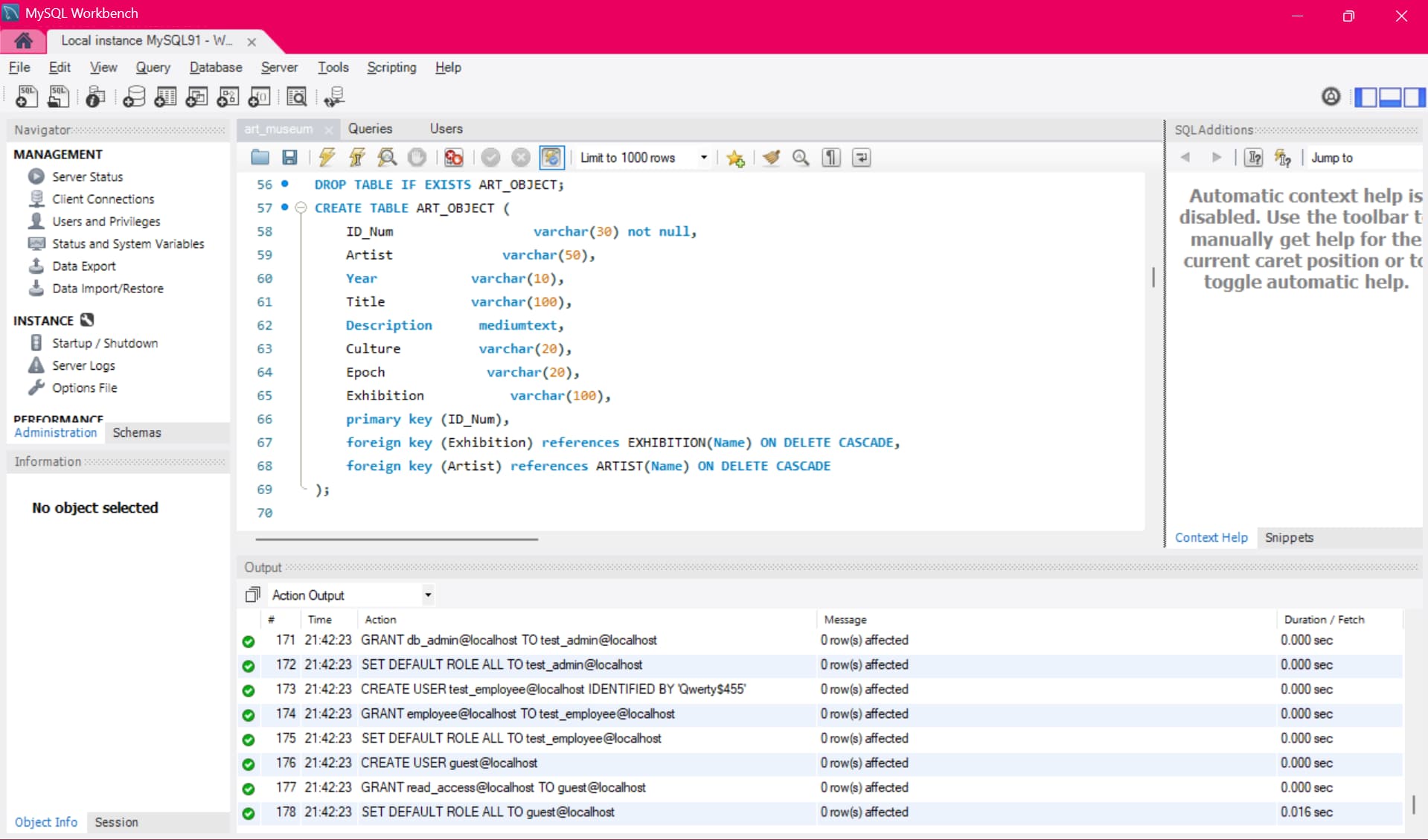This screenshot has height=840, width=1428.
Task: Open a script file folder icon
Action: point(260,157)
